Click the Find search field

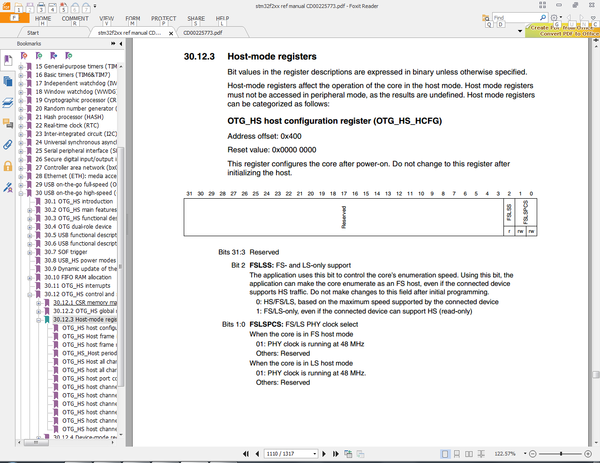point(515,18)
